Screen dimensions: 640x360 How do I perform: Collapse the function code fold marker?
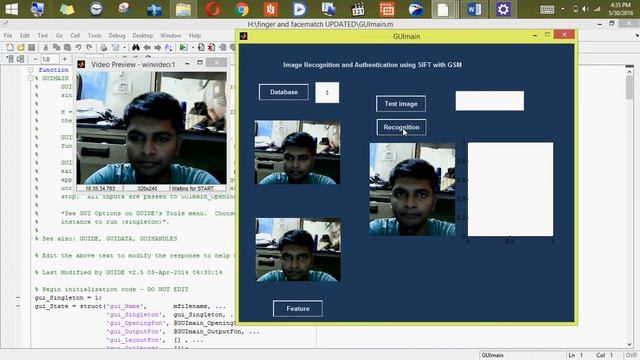coord(31,70)
